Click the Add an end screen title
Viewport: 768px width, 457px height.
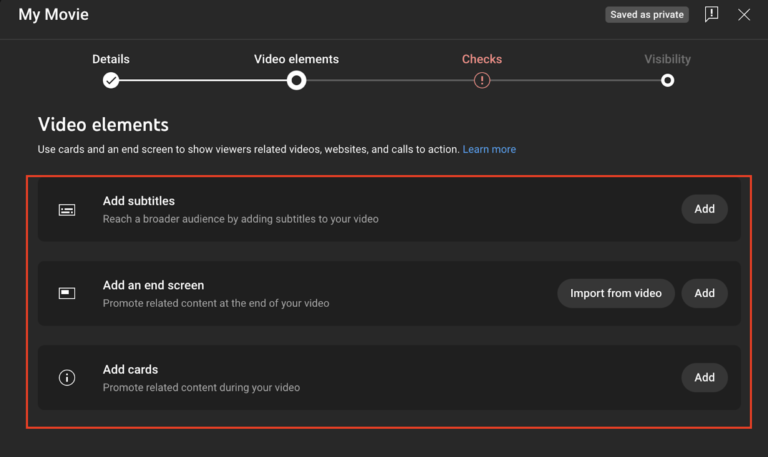pyautogui.click(x=153, y=285)
